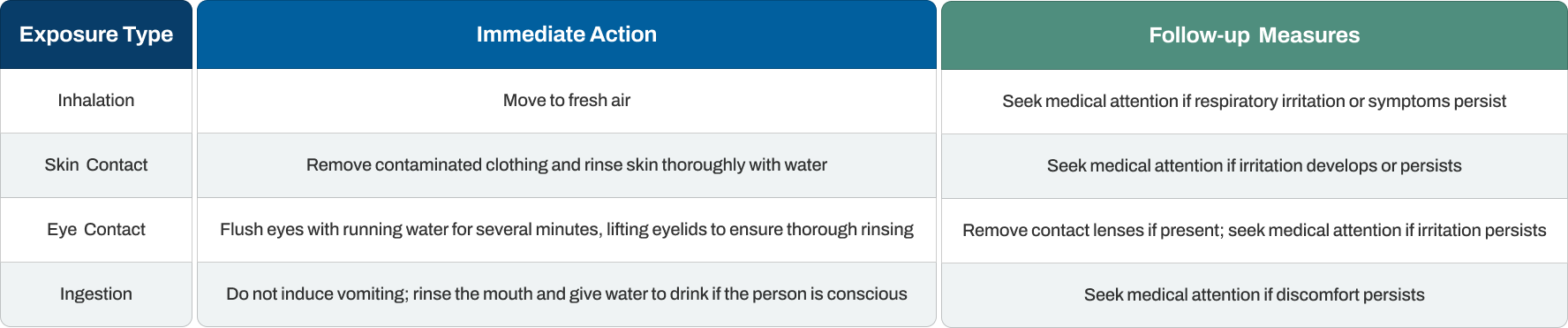Select the 'Remove contaminated clothing' action cell
Image resolution: width=1568 pixels, height=328 pixels.
(x=566, y=165)
